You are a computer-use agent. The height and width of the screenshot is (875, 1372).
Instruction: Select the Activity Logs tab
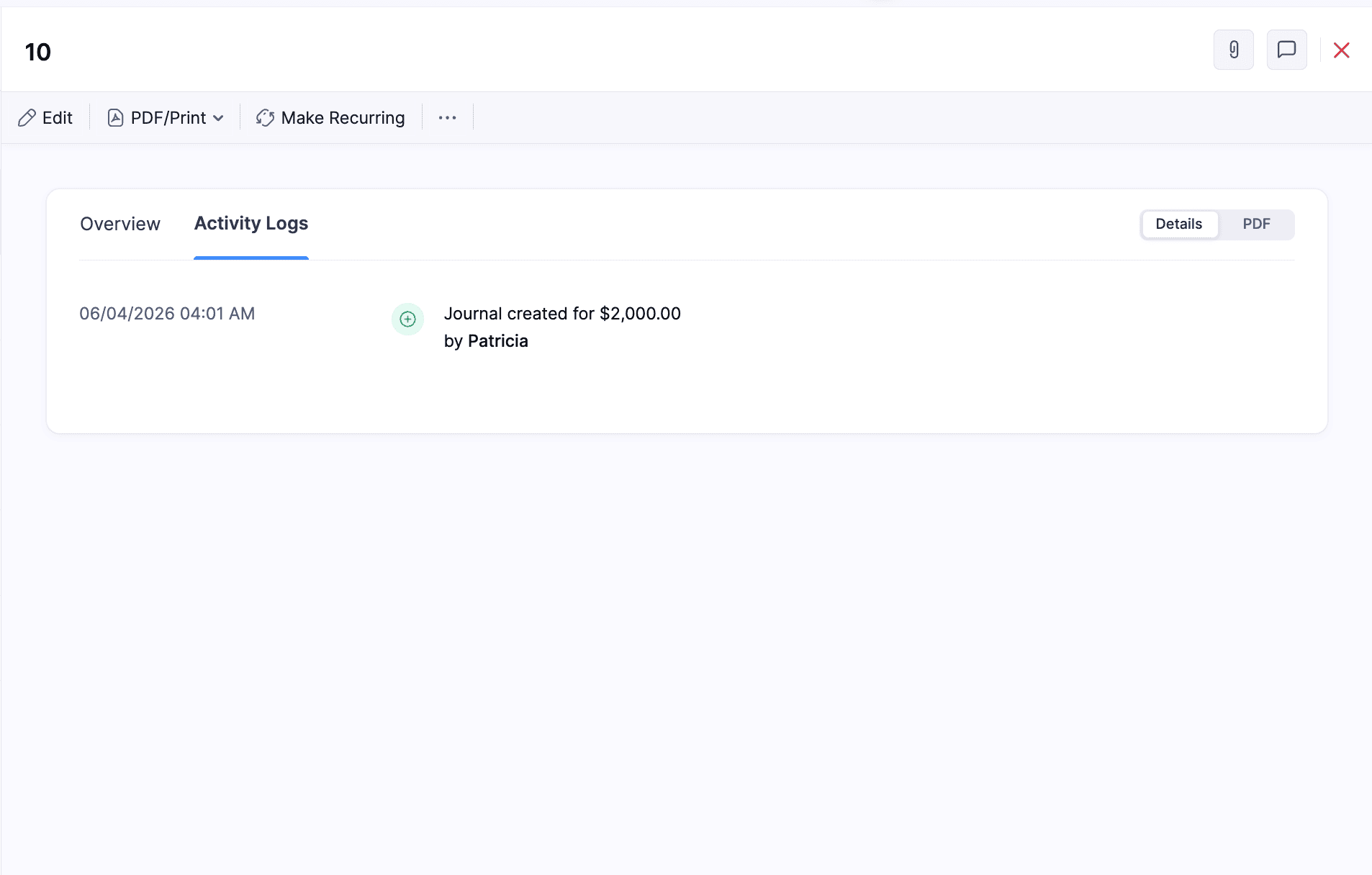[x=251, y=224]
